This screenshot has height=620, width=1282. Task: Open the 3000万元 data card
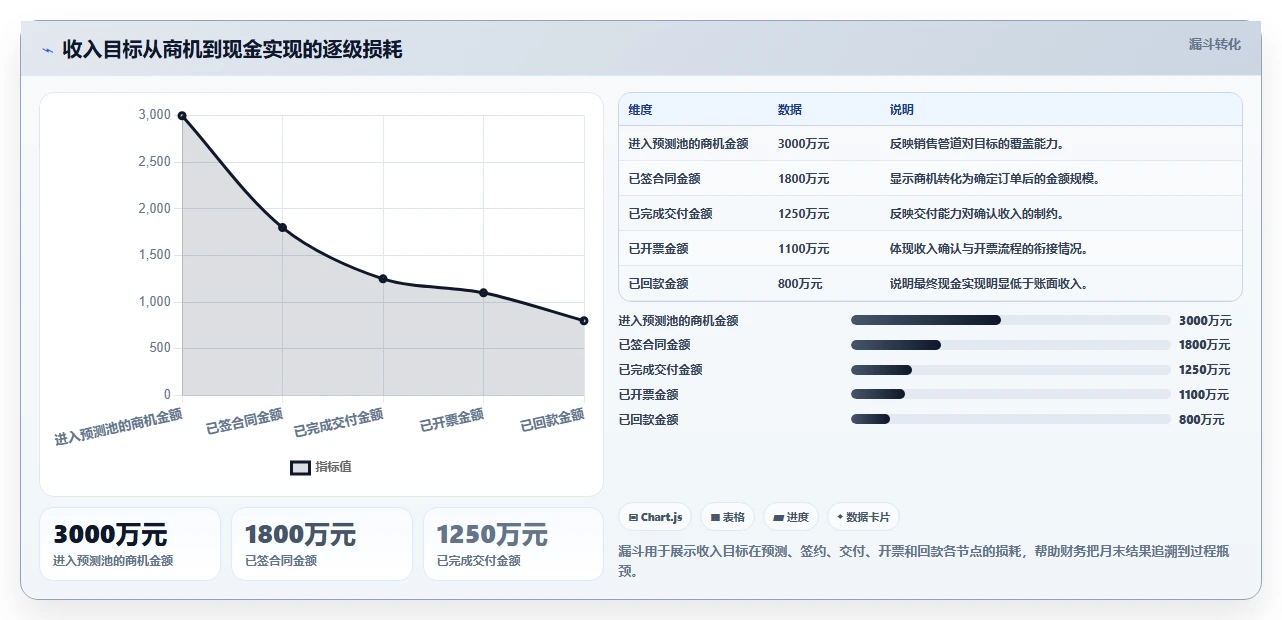coord(130,544)
